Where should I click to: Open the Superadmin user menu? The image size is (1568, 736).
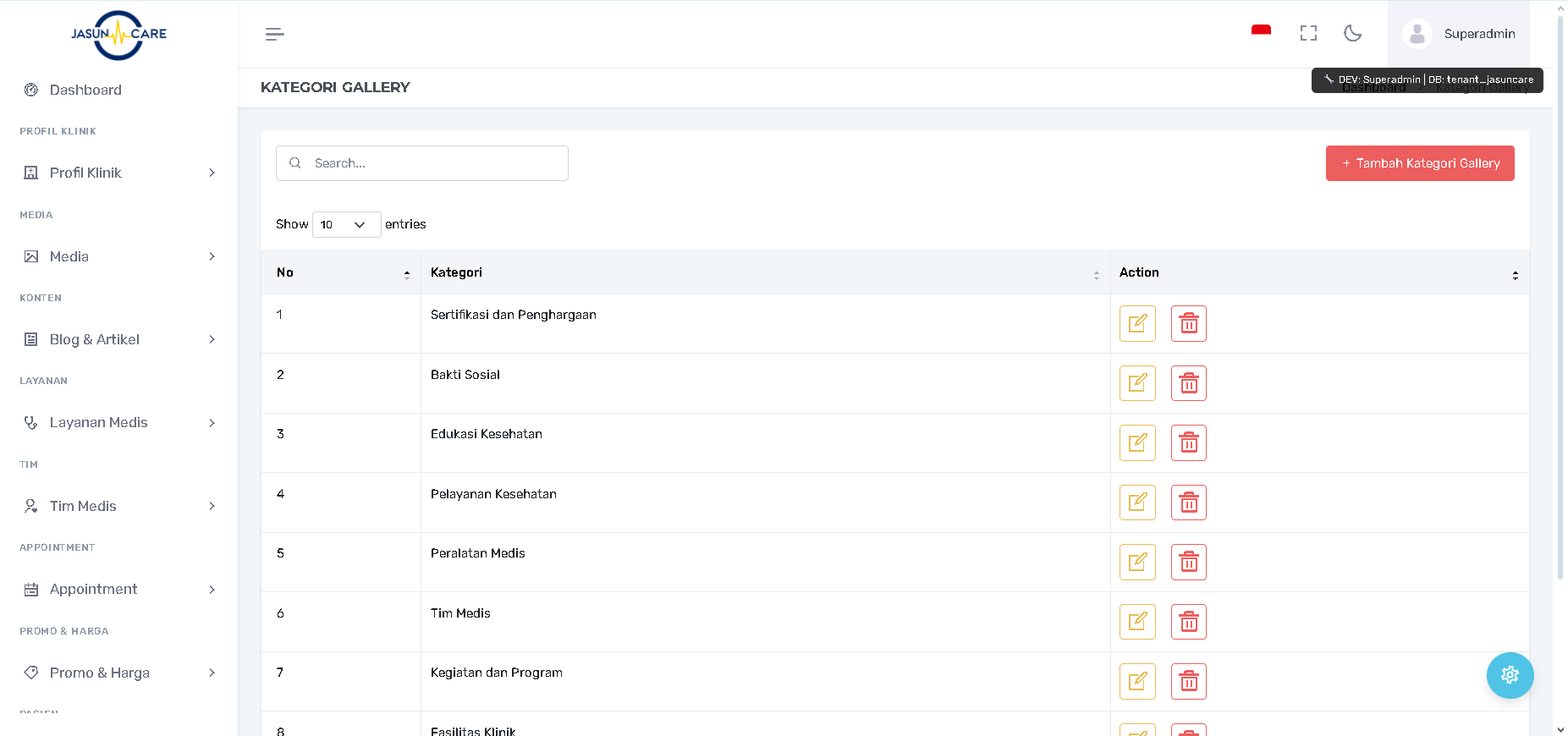[1459, 34]
